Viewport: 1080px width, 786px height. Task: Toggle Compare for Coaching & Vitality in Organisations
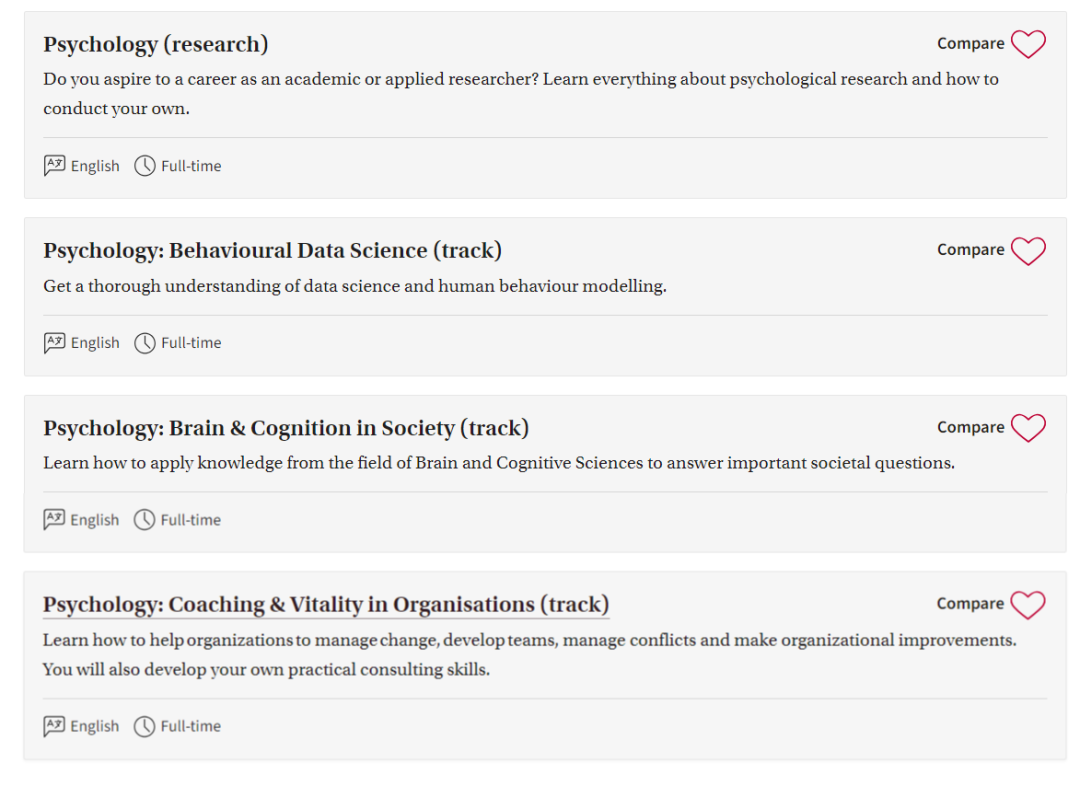tap(970, 603)
